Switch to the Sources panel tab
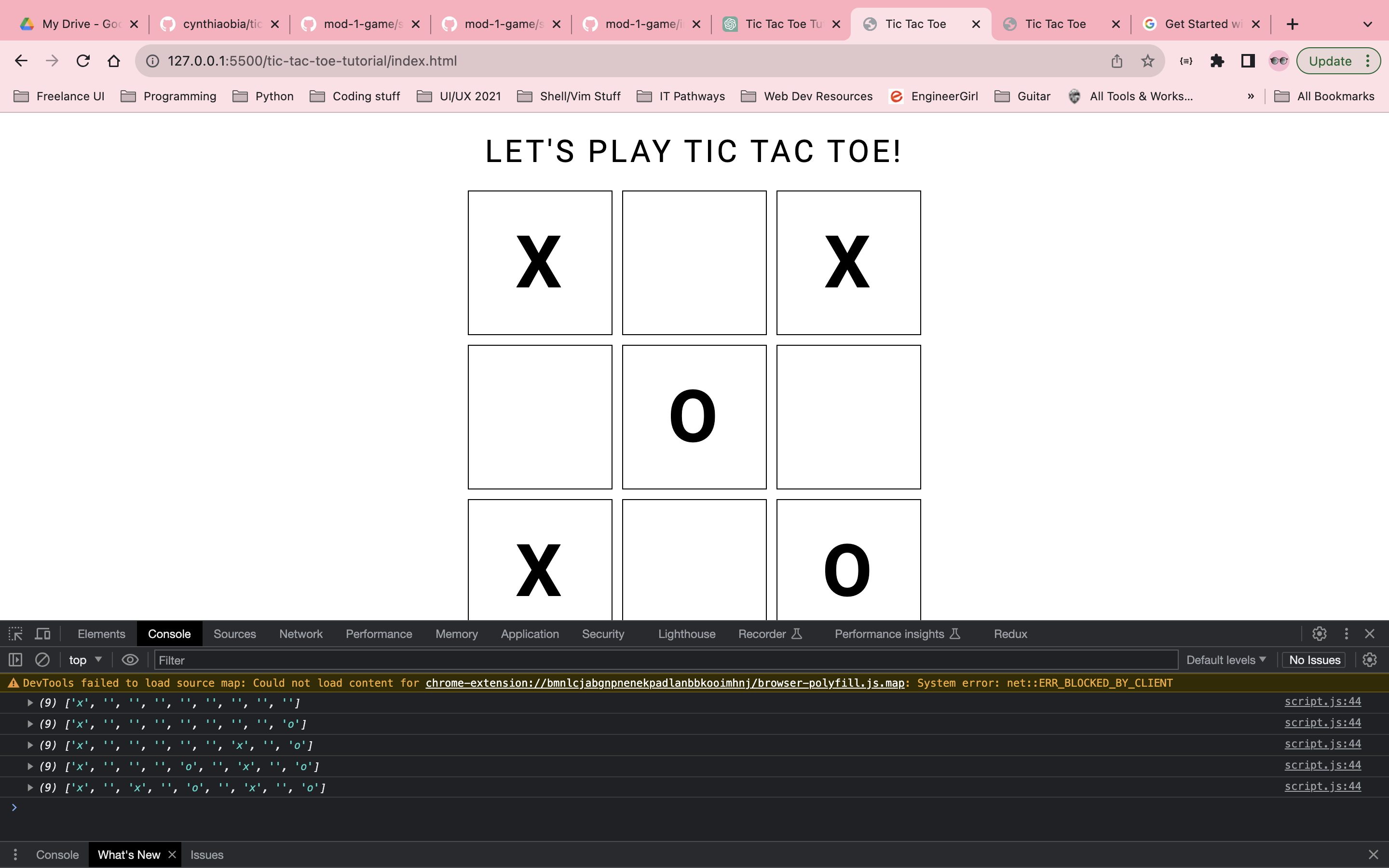This screenshot has width=1389, height=868. tap(234, 634)
